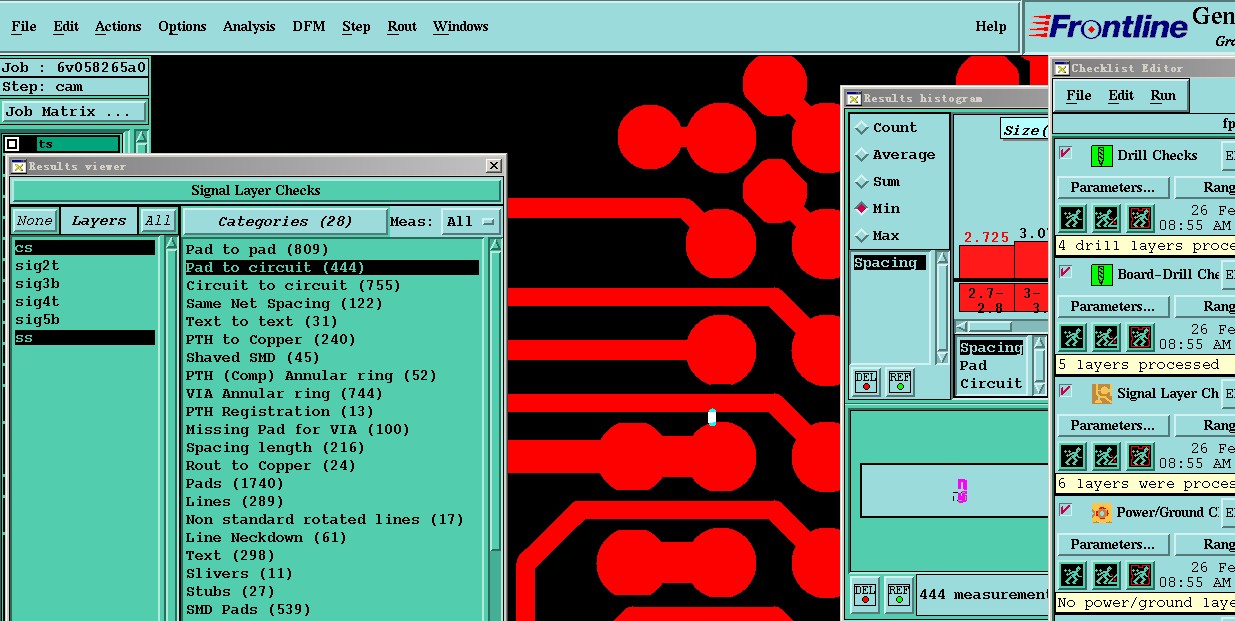Click the Drill Checks drill icon
The height and width of the screenshot is (621, 1235).
pos(1101,155)
